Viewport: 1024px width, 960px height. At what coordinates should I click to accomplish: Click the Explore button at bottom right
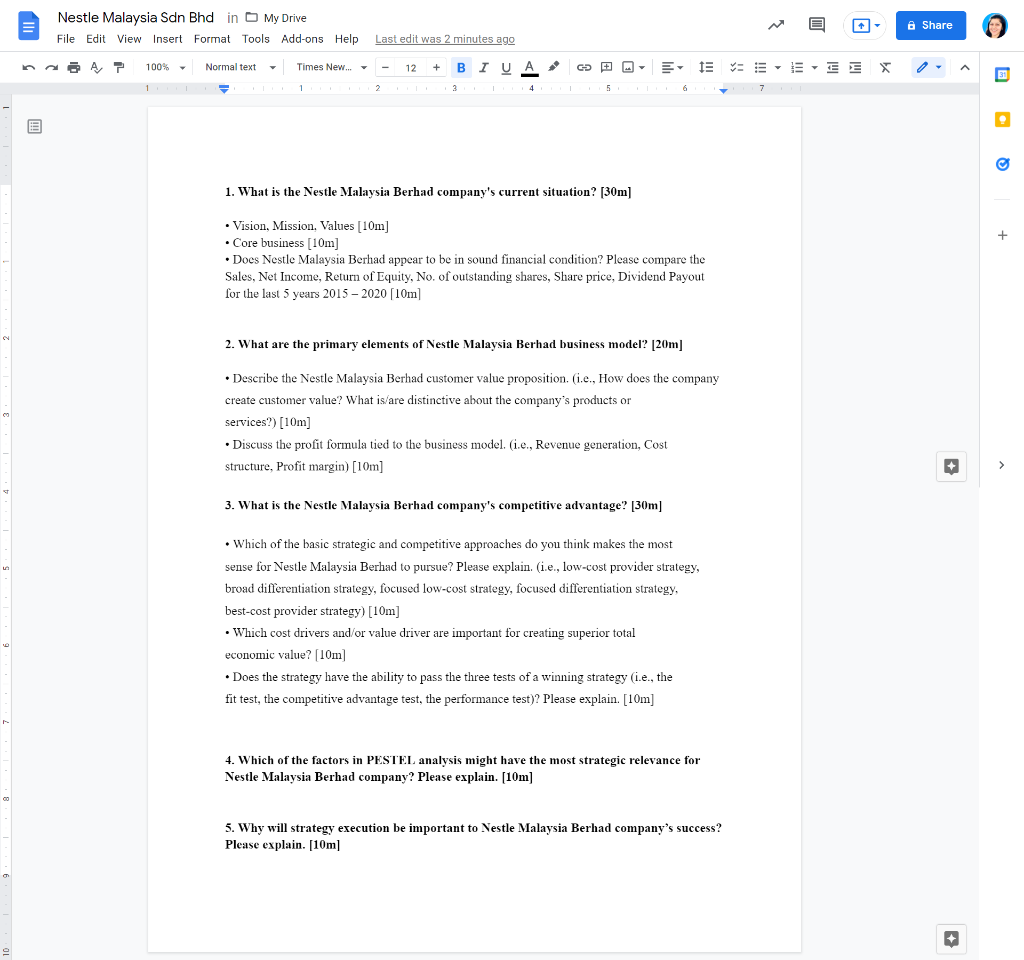tap(952, 939)
